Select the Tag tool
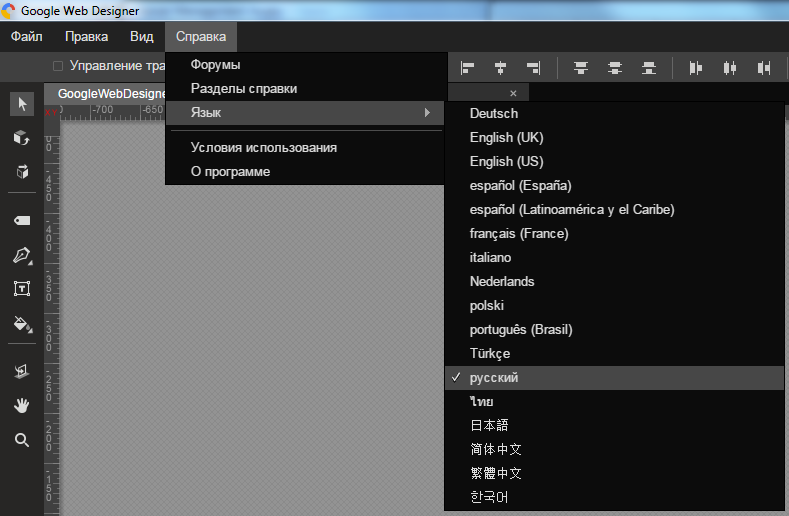Viewport: 789px width, 516px height. pyautogui.click(x=22, y=220)
